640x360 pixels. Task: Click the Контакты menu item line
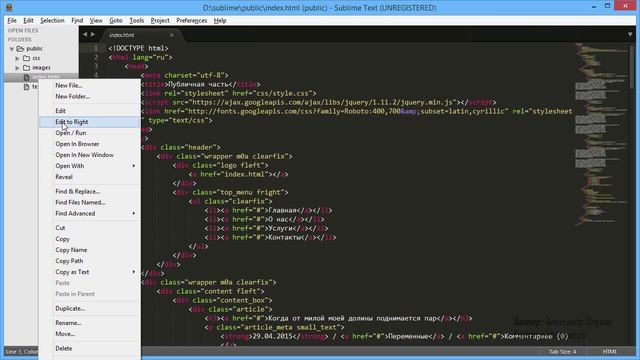pos(270,237)
